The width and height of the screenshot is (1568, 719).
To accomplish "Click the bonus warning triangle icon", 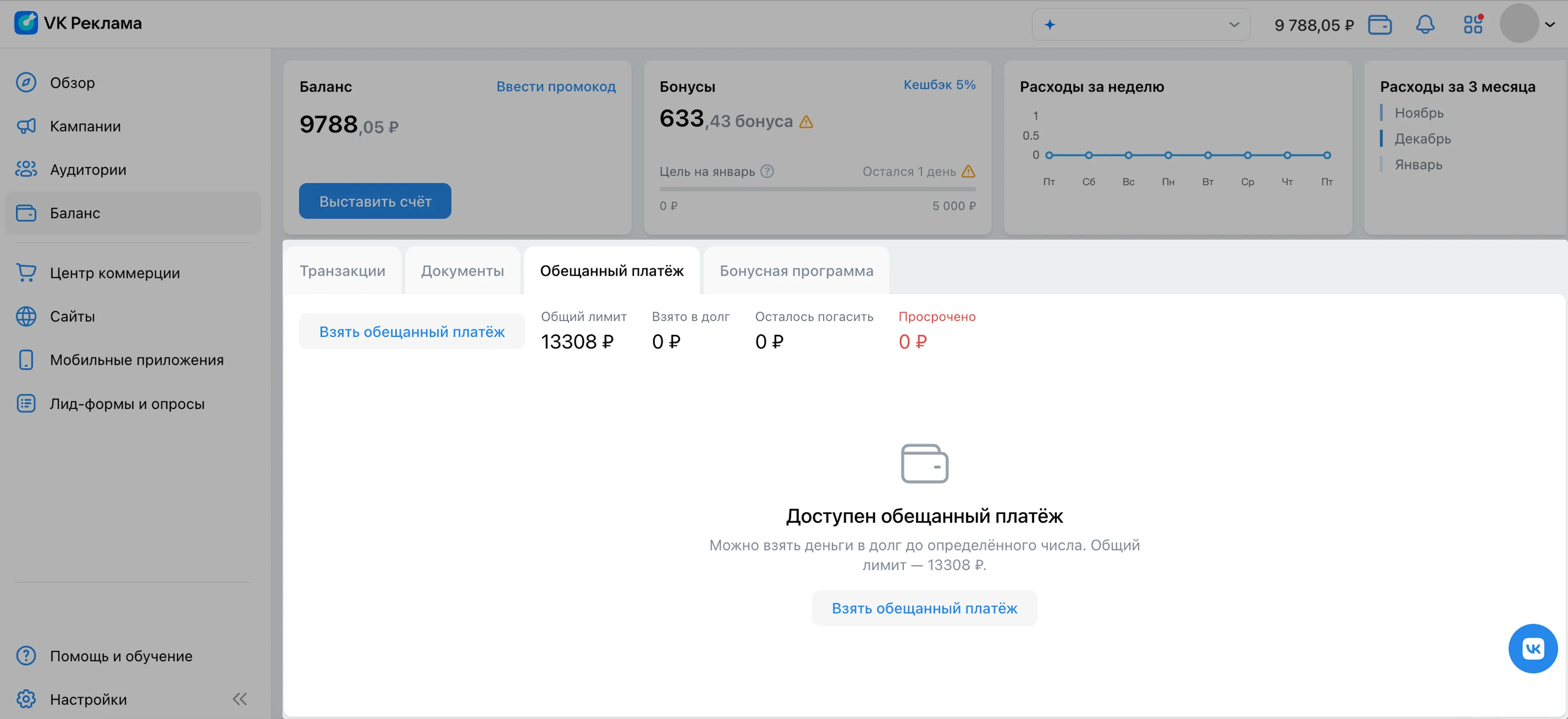I will pyautogui.click(x=806, y=122).
